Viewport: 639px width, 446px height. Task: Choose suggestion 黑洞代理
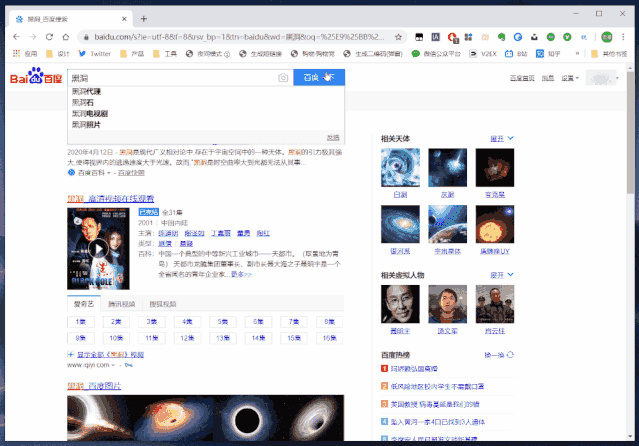206,91
